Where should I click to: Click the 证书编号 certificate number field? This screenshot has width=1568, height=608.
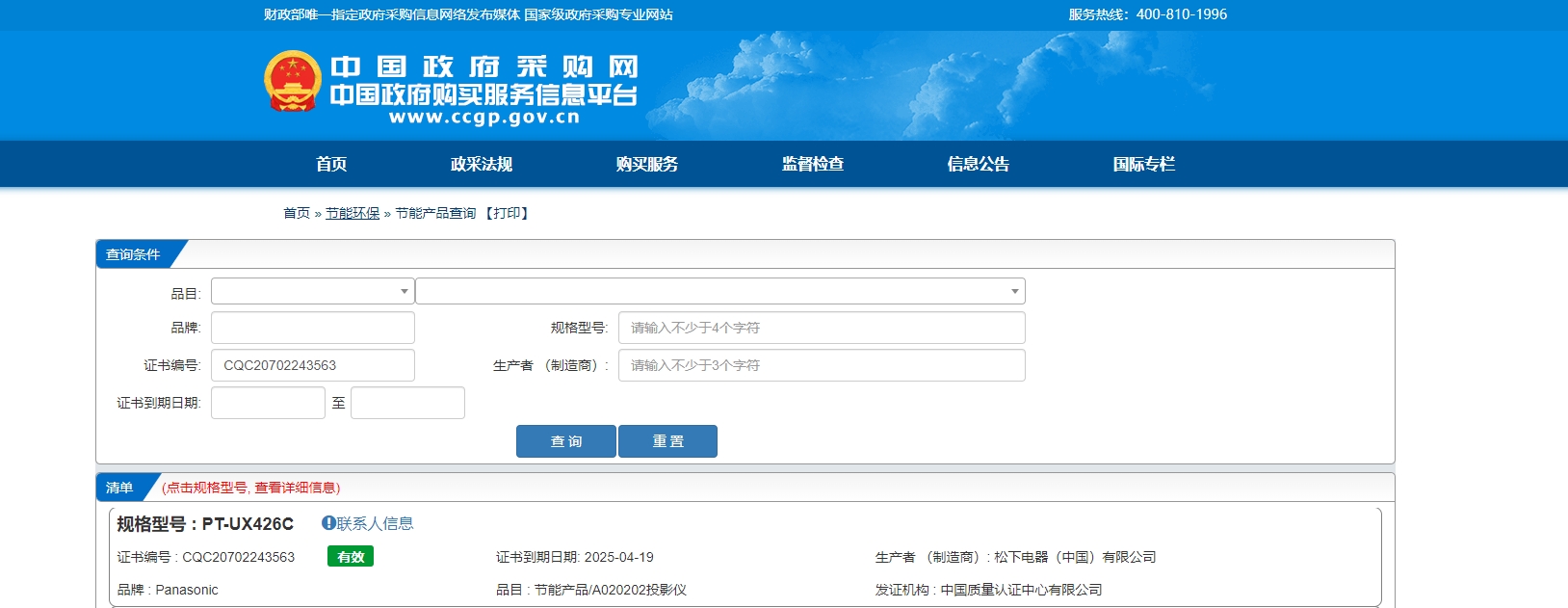coord(312,365)
